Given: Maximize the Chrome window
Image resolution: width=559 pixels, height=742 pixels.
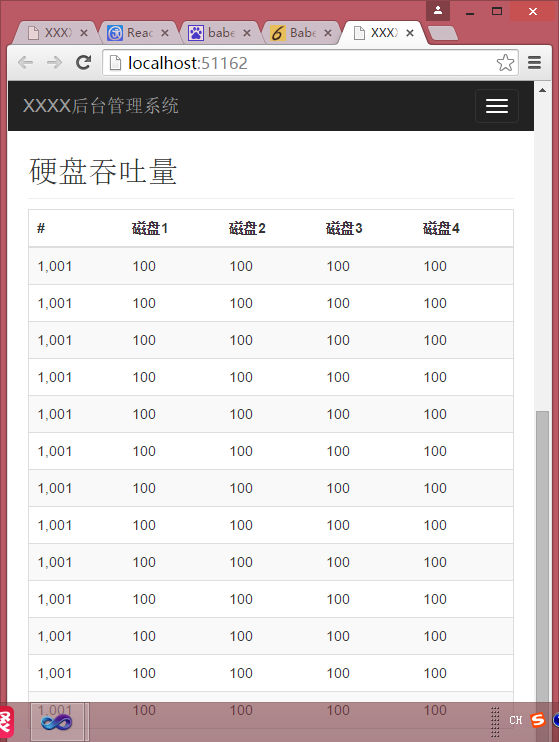Looking at the screenshot, I should tap(497, 11).
